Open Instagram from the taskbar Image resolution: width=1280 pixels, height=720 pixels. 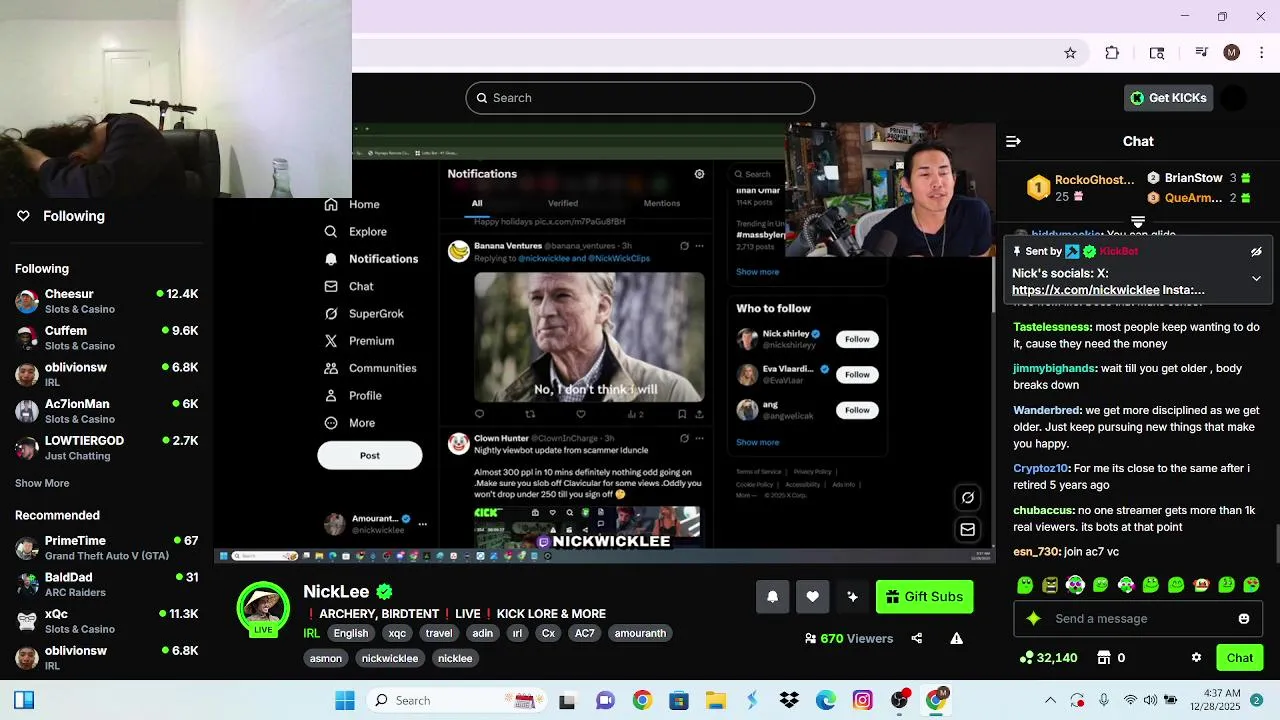coord(863,700)
